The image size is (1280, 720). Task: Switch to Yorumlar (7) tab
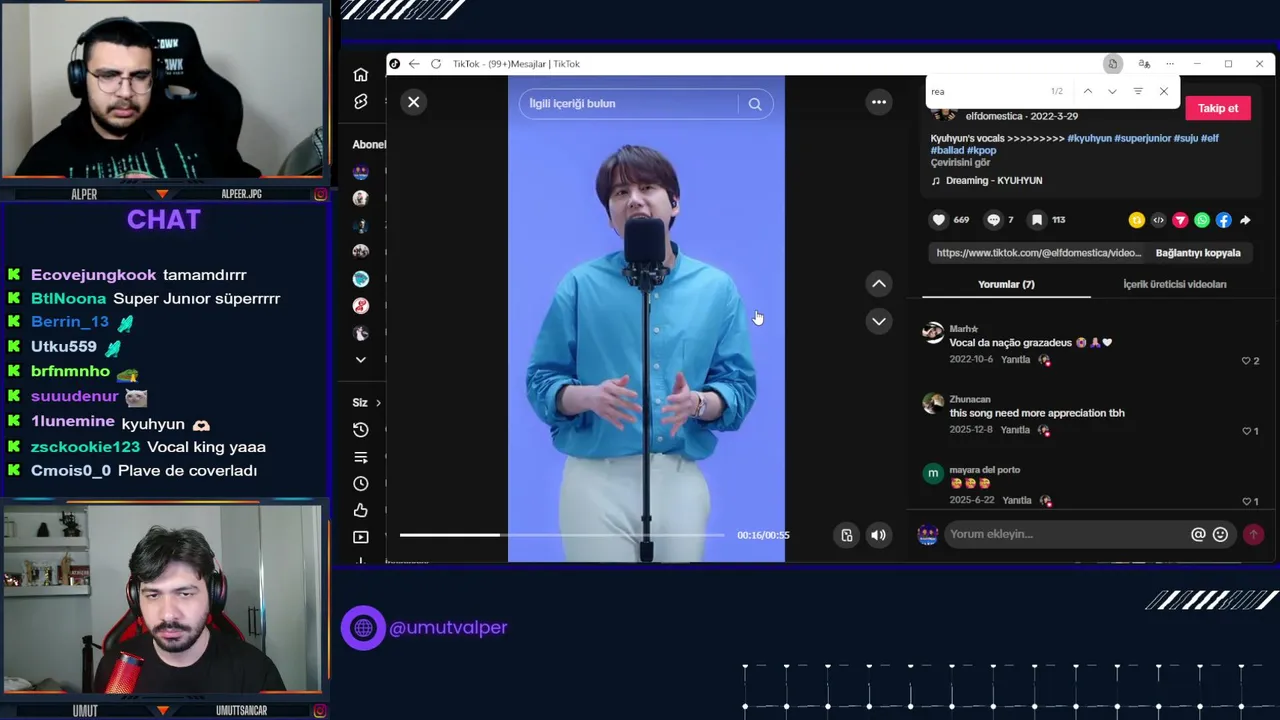pos(1006,284)
